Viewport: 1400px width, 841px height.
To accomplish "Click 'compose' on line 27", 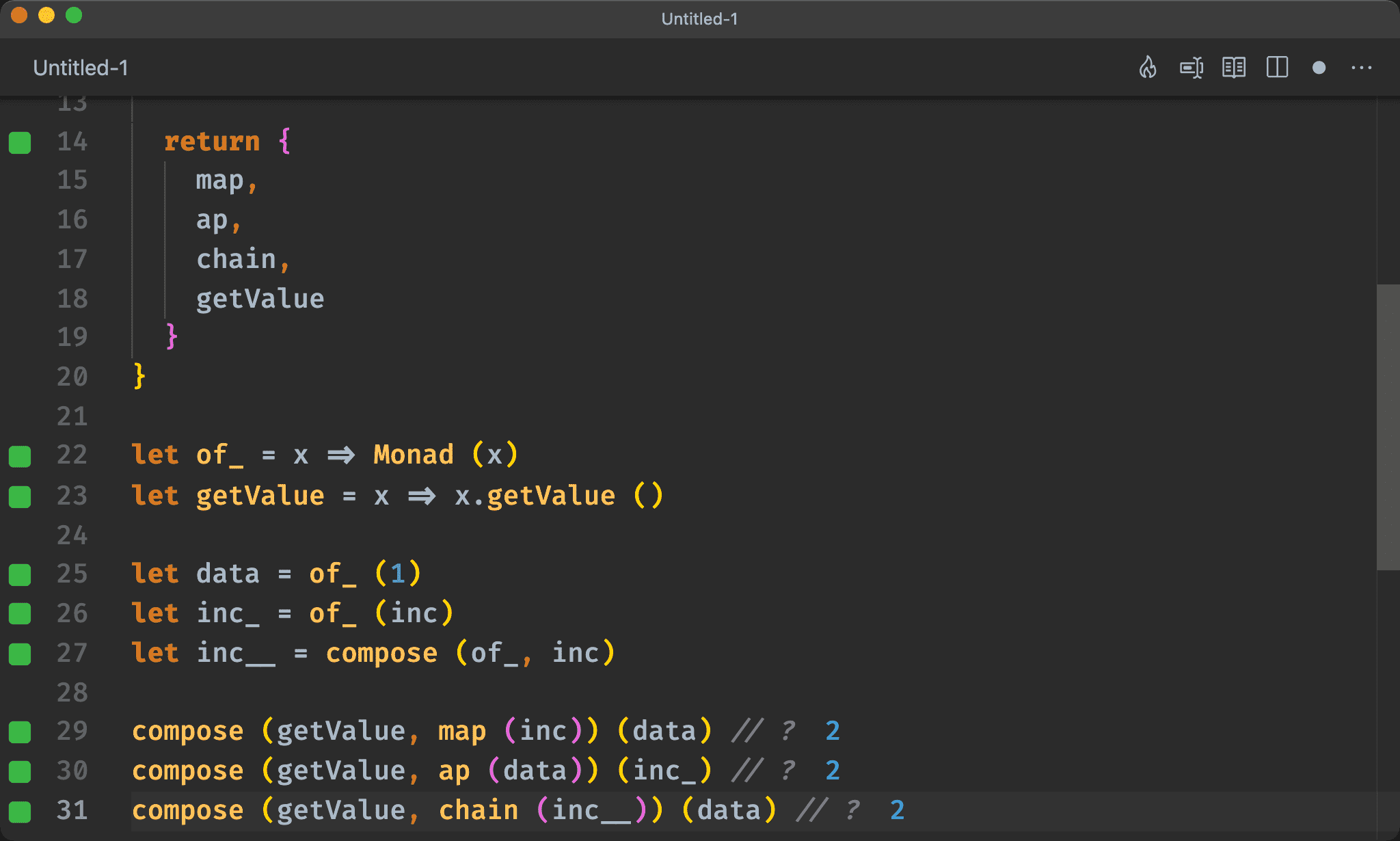I will click(x=381, y=653).
